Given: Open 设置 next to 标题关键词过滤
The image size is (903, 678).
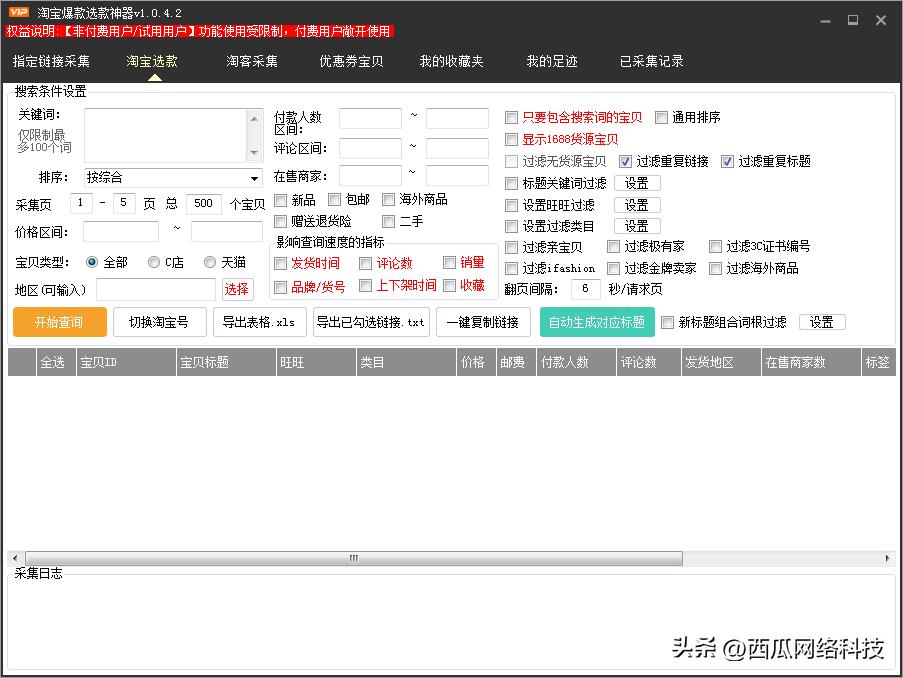Looking at the screenshot, I should pyautogui.click(x=636, y=183).
